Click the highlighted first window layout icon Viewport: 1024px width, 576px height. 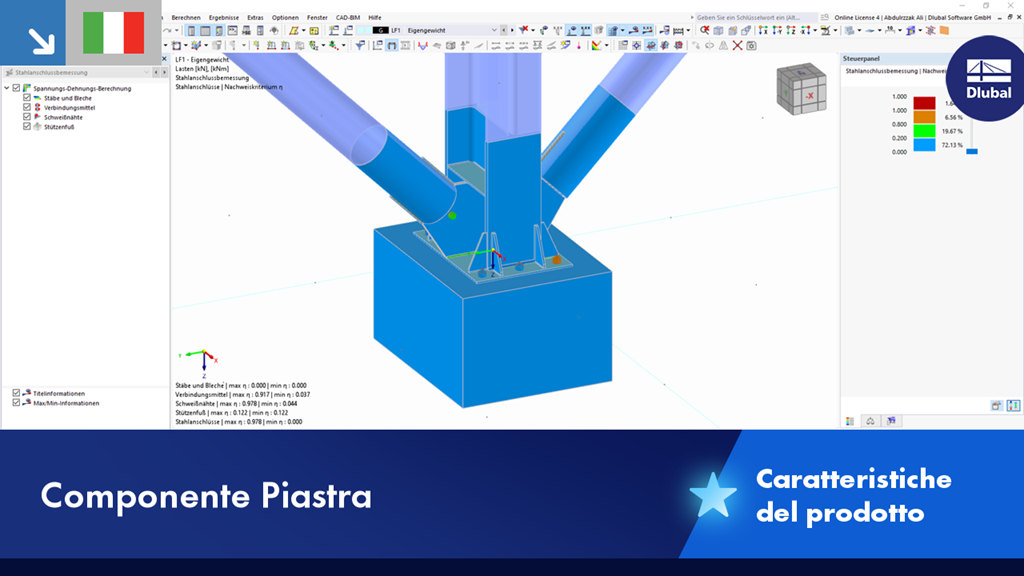191,30
